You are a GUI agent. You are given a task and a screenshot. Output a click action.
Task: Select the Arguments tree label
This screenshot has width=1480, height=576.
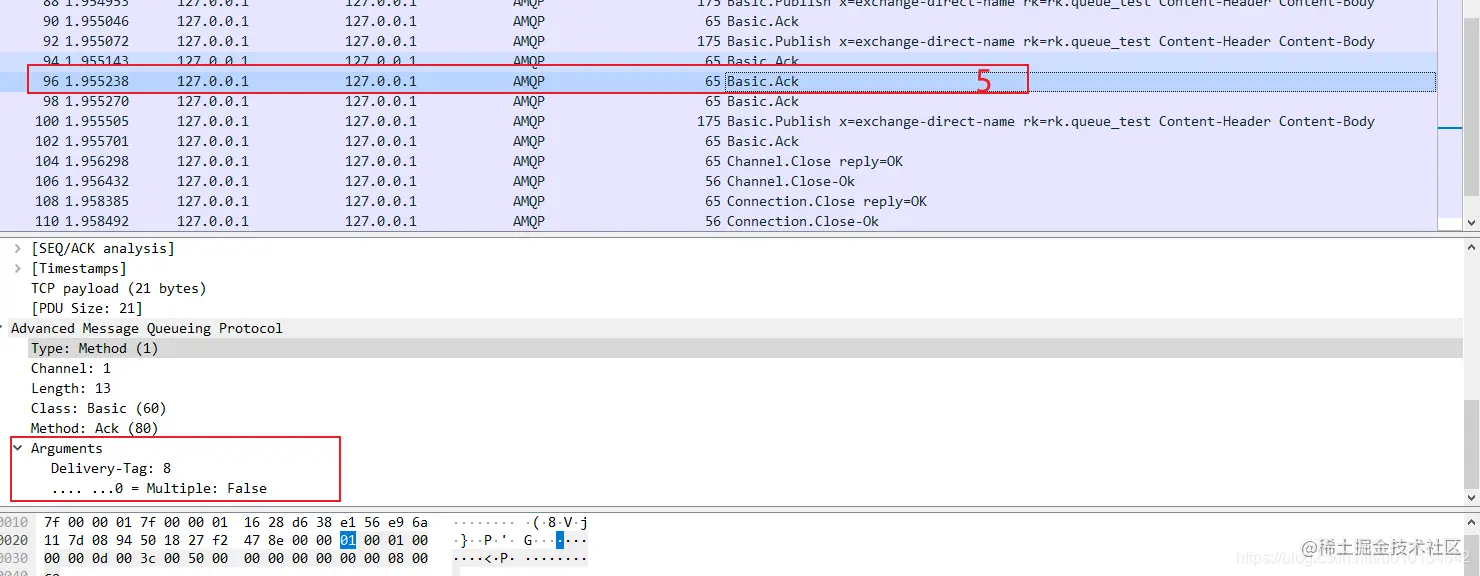(x=67, y=448)
